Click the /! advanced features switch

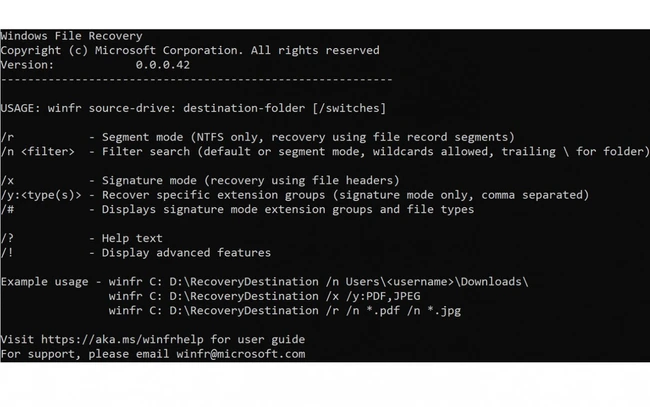coord(7,253)
